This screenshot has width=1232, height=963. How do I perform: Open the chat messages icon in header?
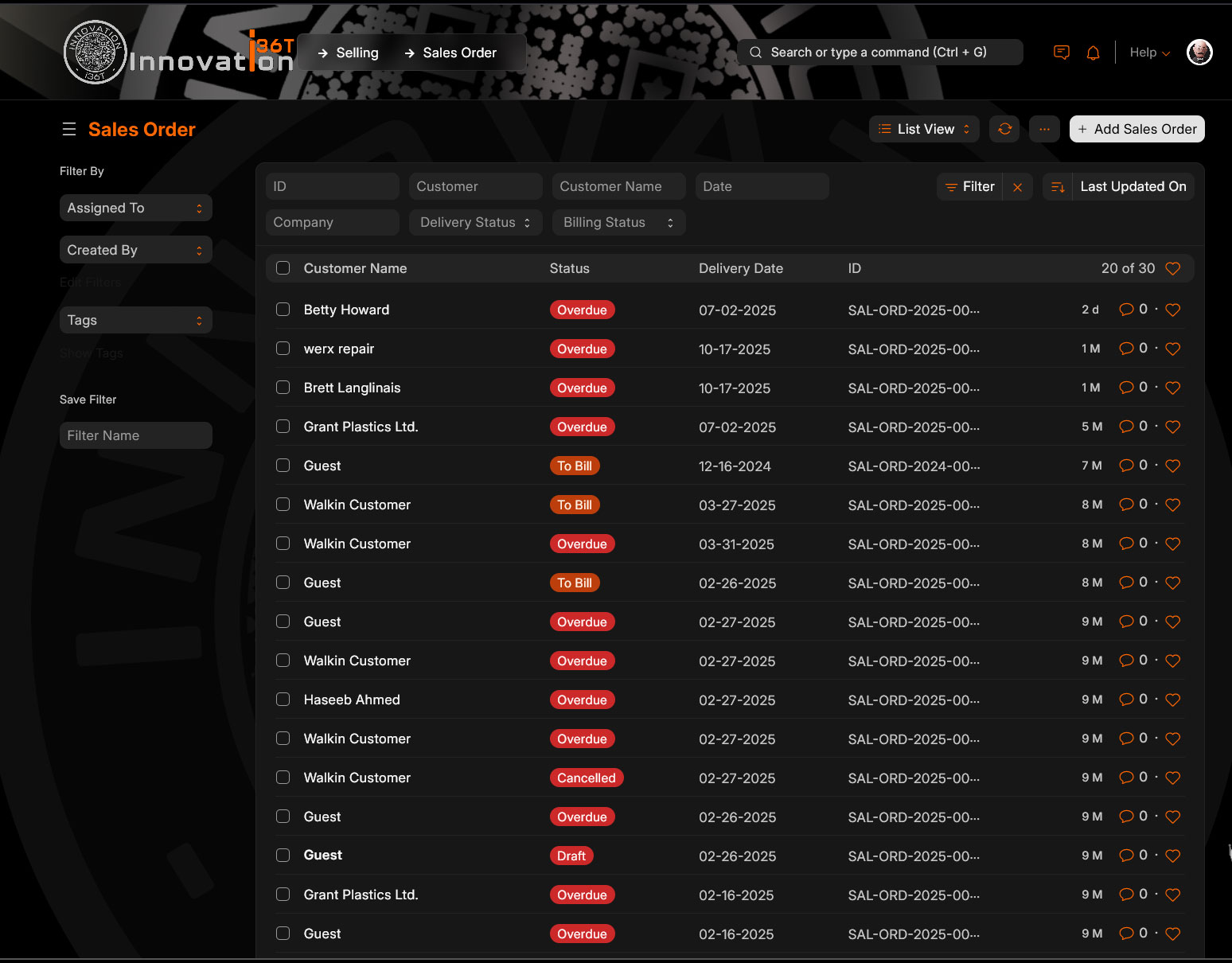pyautogui.click(x=1061, y=53)
